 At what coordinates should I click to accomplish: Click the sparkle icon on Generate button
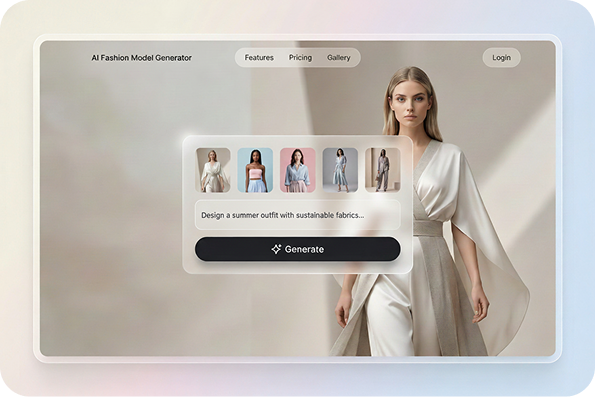276,249
